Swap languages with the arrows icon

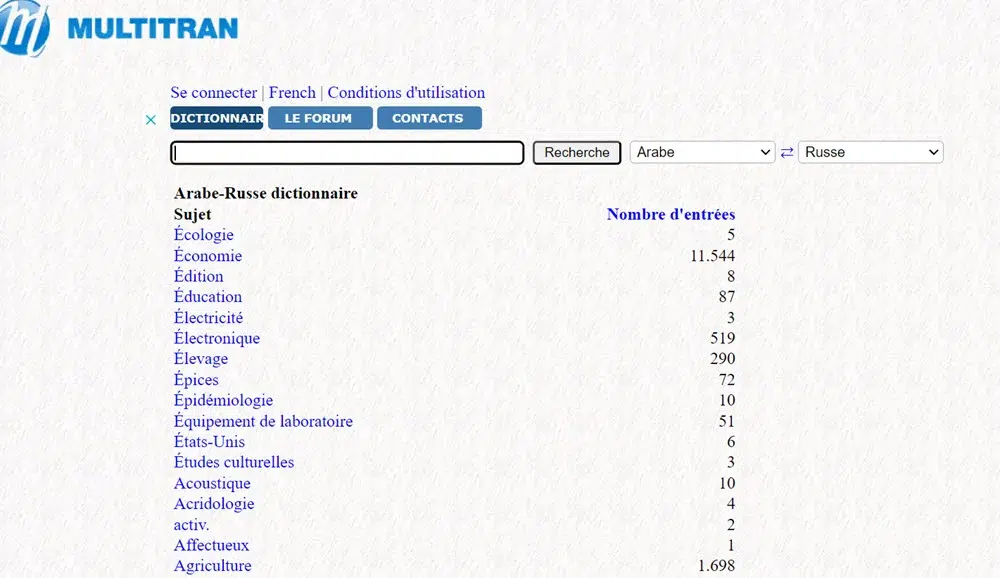[787, 152]
